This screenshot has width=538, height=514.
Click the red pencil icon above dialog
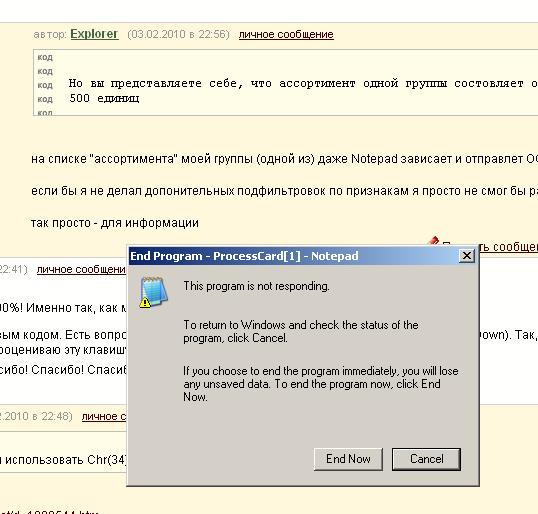pyautogui.click(x=433, y=240)
